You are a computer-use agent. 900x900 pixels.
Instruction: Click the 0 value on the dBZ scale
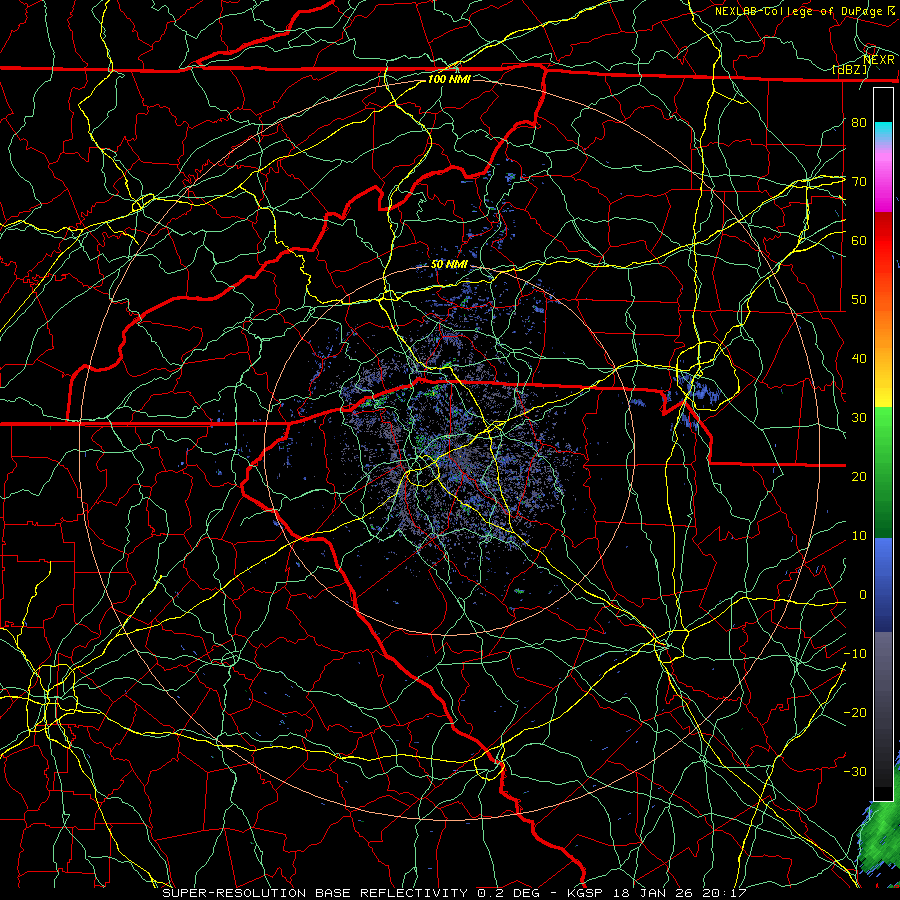point(863,595)
